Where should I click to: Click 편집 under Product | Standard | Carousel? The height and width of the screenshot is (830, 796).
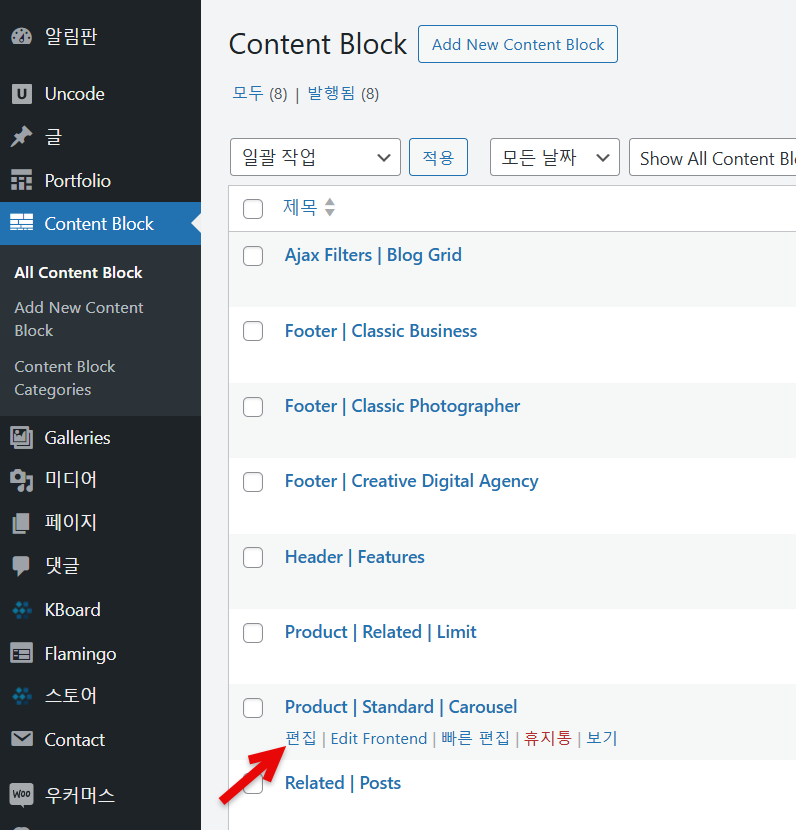click(301, 738)
